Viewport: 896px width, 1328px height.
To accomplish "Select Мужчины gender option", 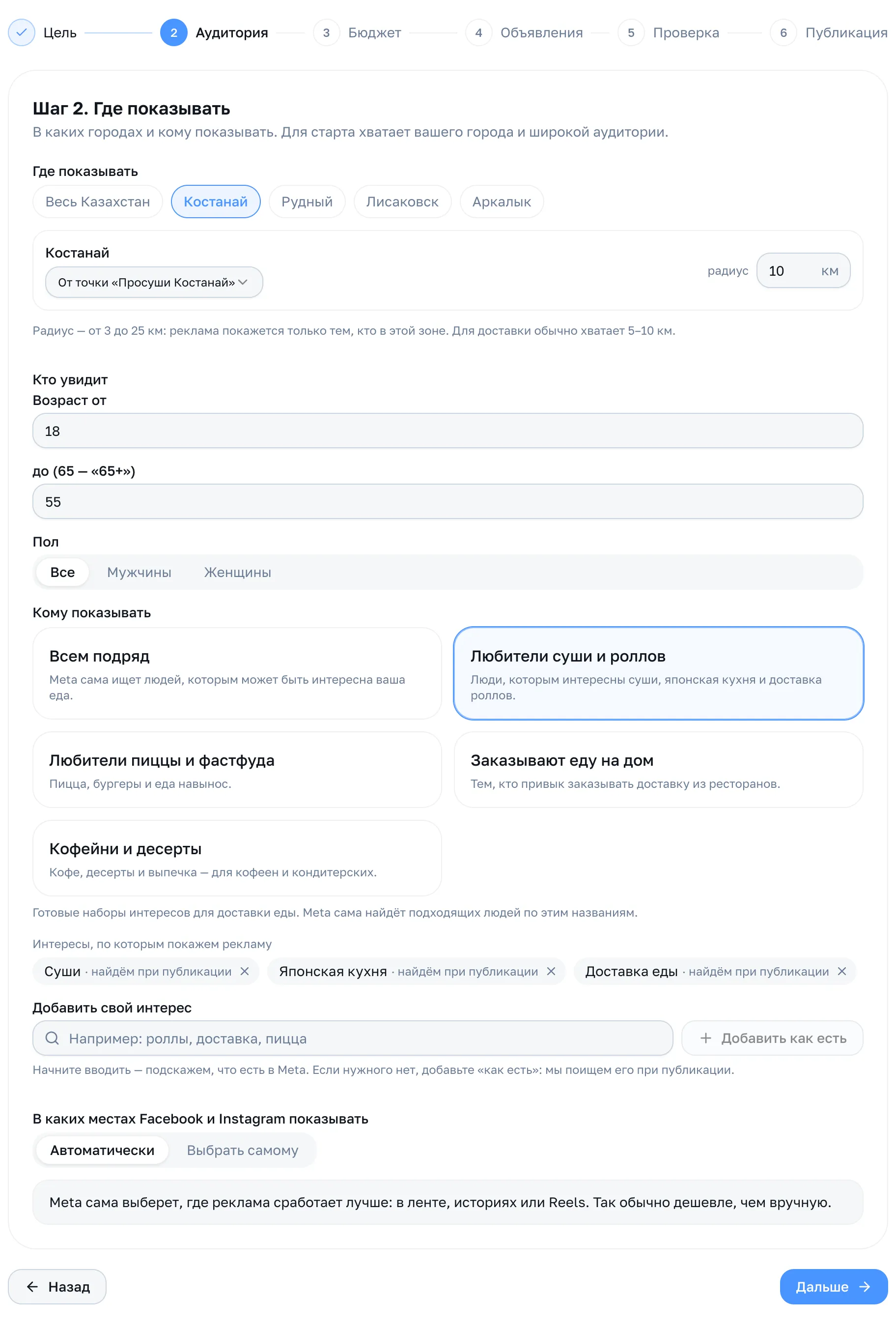I will 140,572.
